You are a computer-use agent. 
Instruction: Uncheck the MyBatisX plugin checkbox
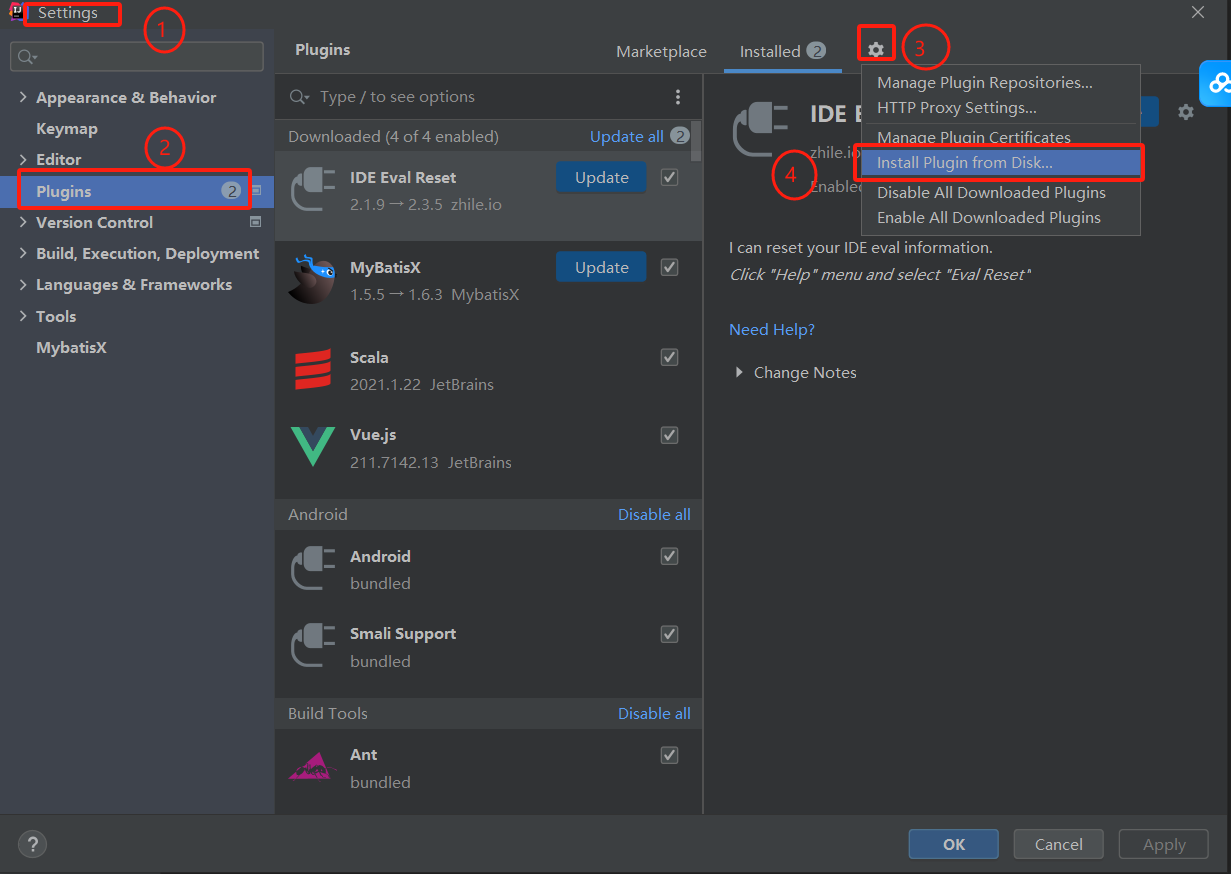[670, 267]
